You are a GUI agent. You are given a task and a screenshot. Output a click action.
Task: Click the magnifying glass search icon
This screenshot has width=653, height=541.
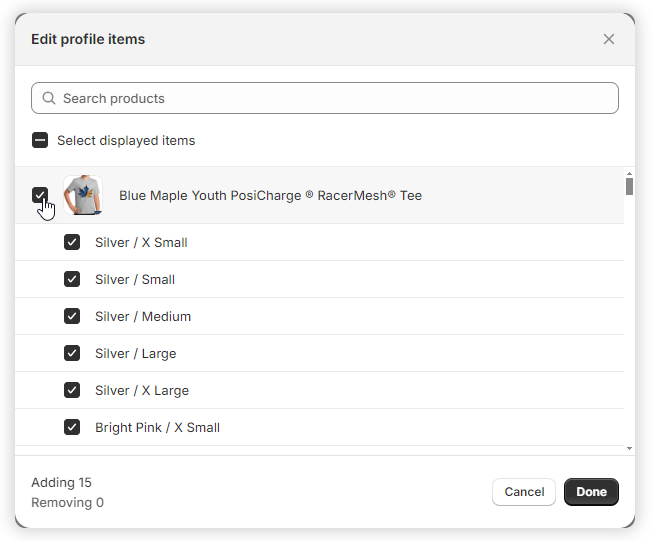49,98
